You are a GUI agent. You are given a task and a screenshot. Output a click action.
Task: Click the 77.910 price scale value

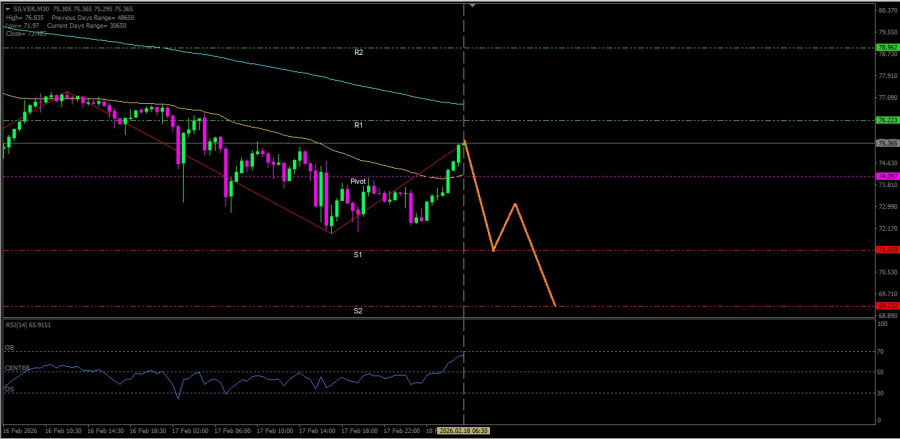887,76
